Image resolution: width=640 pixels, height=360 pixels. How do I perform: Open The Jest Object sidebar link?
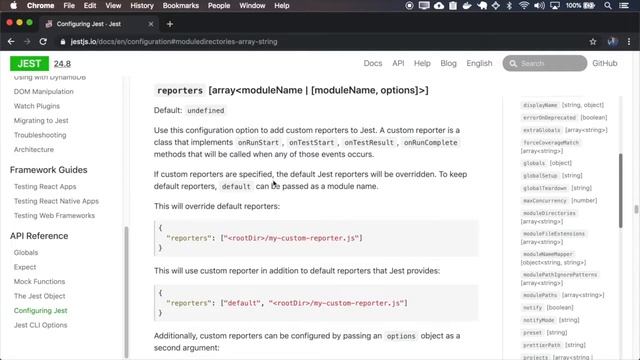tap(40, 296)
